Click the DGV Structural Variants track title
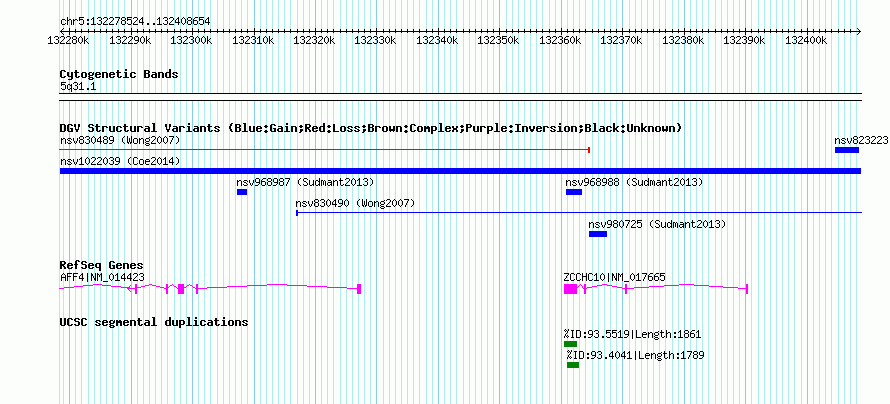890x404 pixels. (371, 128)
